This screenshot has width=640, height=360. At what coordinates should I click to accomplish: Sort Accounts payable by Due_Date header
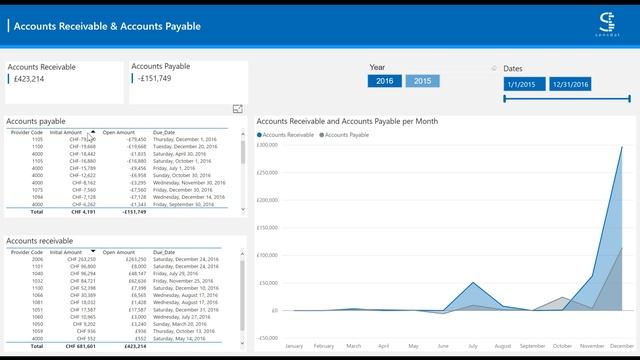pos(164,132)
